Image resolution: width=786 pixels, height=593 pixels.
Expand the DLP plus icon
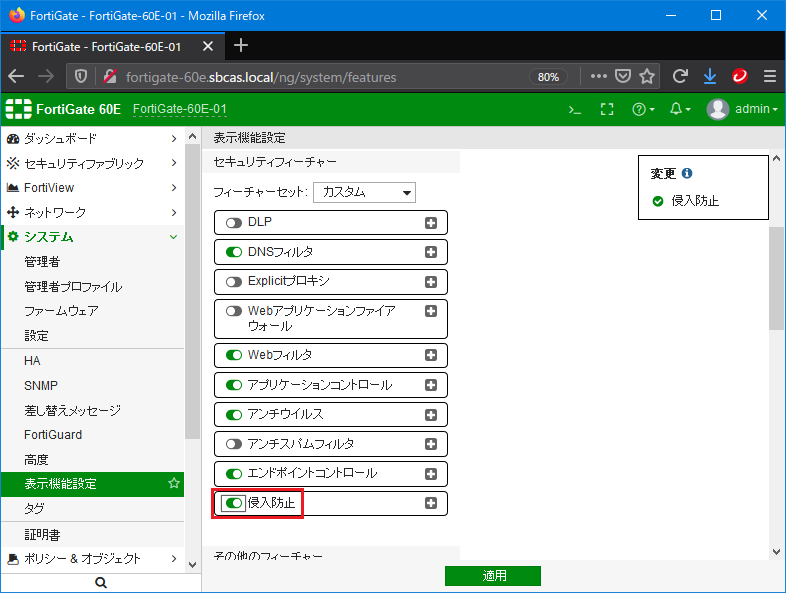coord(431,223)
